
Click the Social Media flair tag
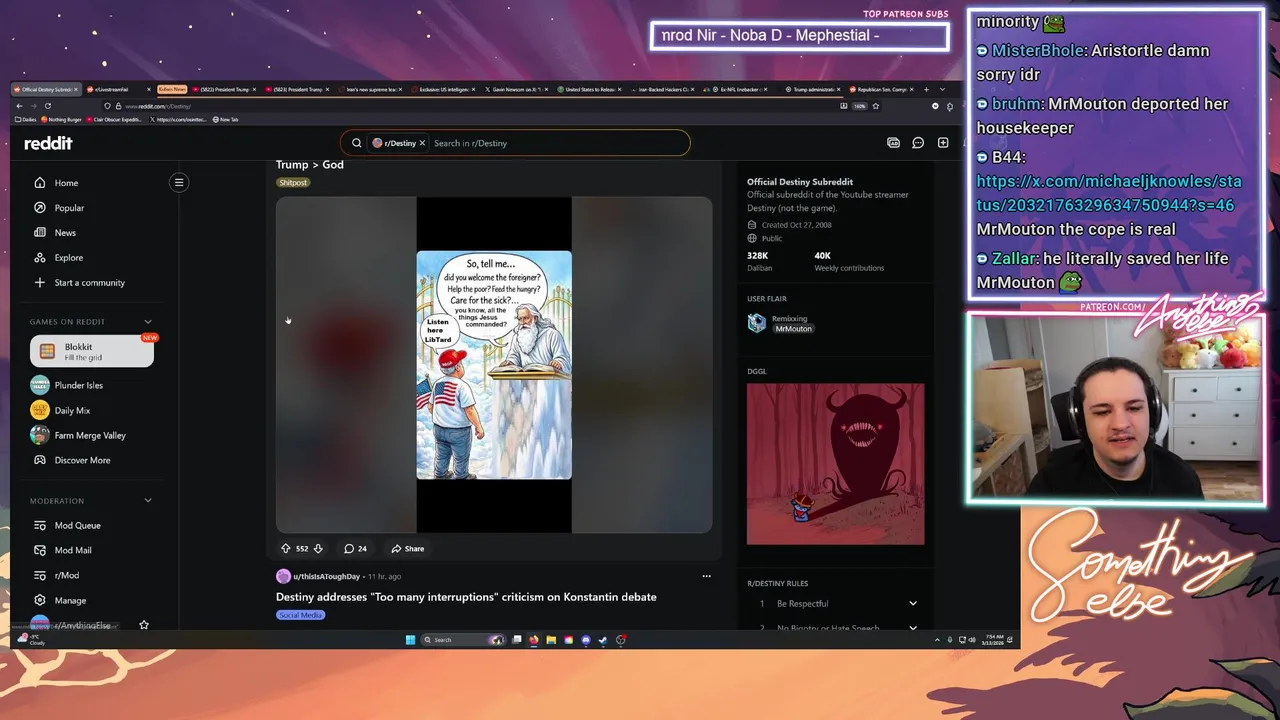(x=300, y=615)
